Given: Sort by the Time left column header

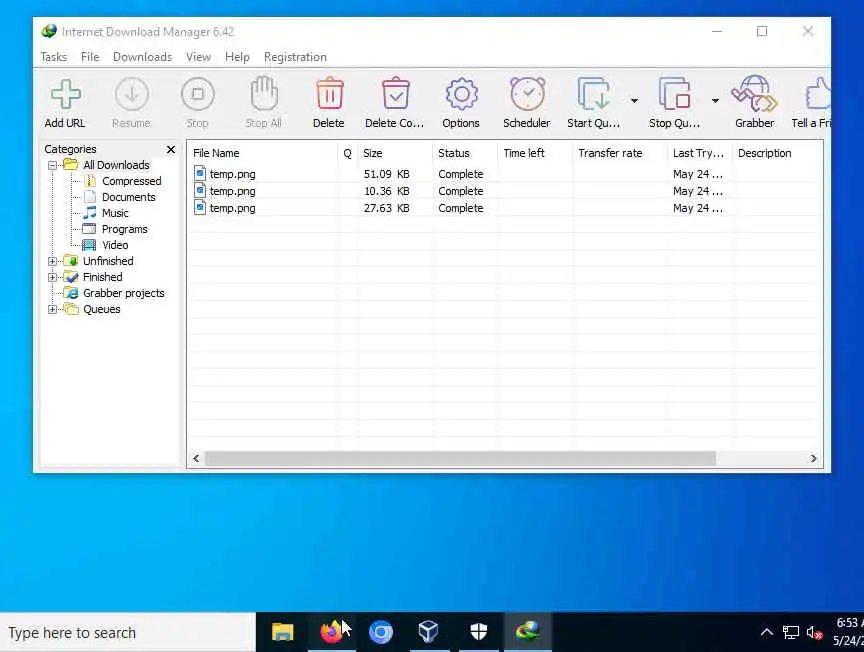Looking at the screenshot, I should click(535, 153).
